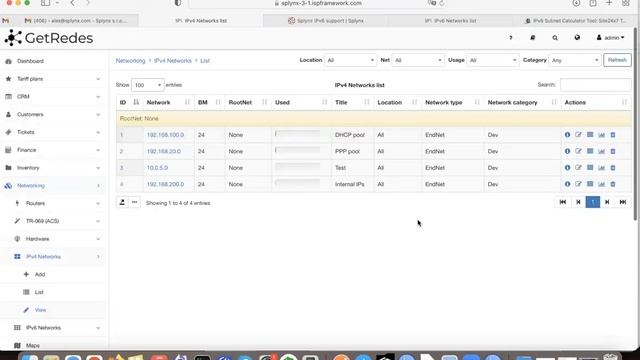This screenshot has height=360, width=640.
Task: Delete the Test network
Action: coord(613,168)
